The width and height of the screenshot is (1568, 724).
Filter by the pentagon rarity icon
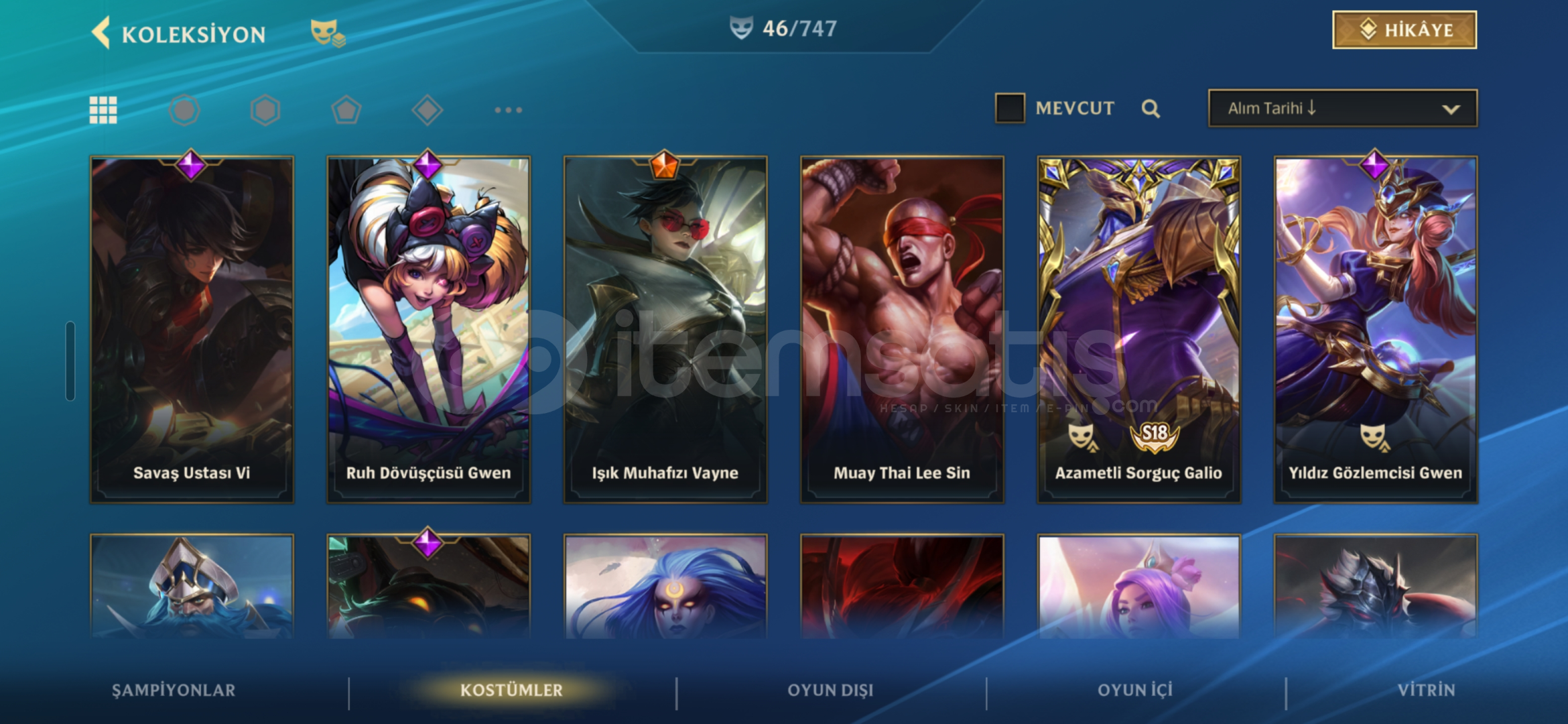click(x=346, y=110)
